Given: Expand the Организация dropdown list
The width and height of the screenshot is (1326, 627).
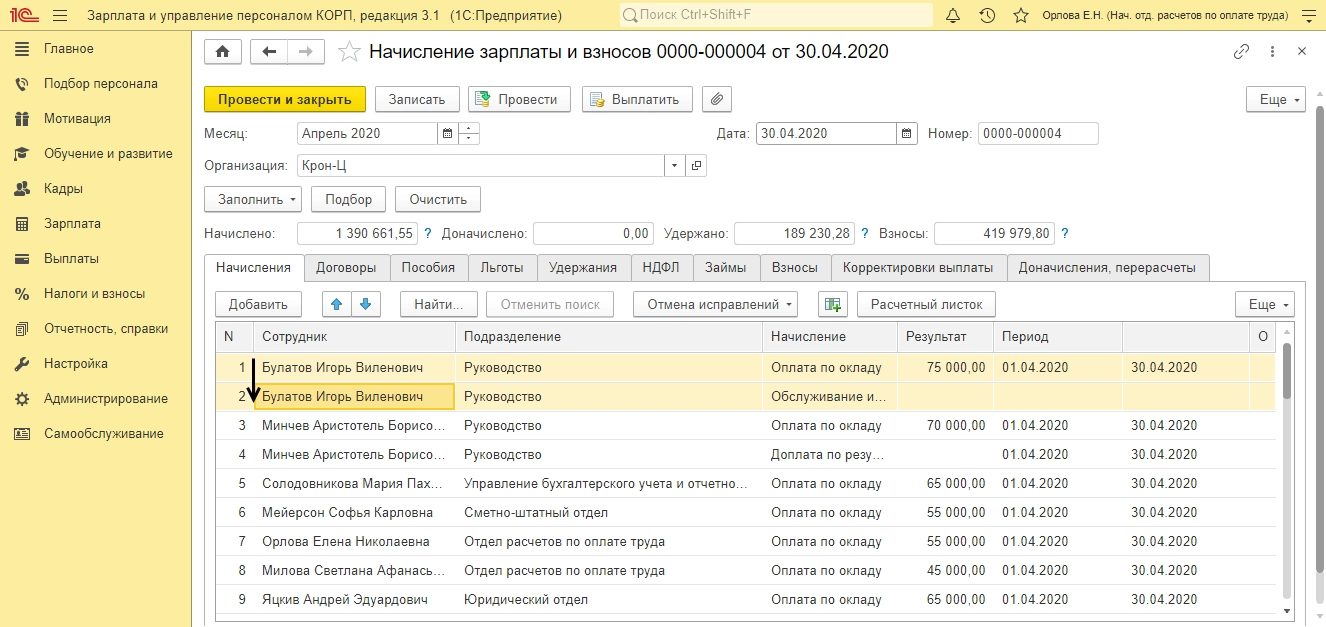Looking at the screenshot, I should coord(675,165).
